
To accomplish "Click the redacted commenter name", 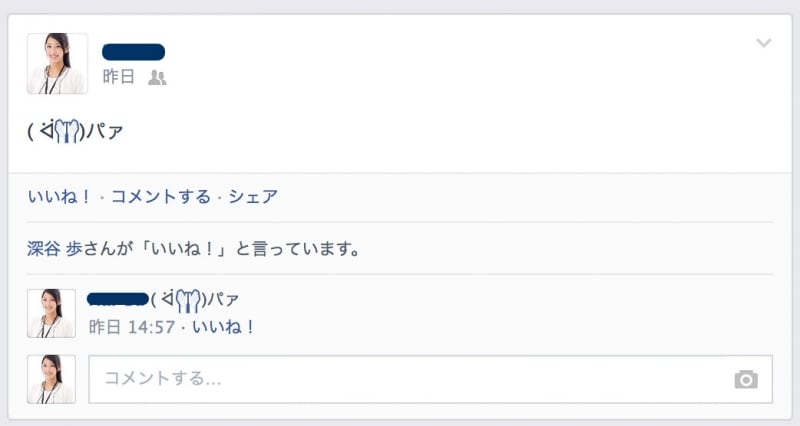I will coord(118,299).
